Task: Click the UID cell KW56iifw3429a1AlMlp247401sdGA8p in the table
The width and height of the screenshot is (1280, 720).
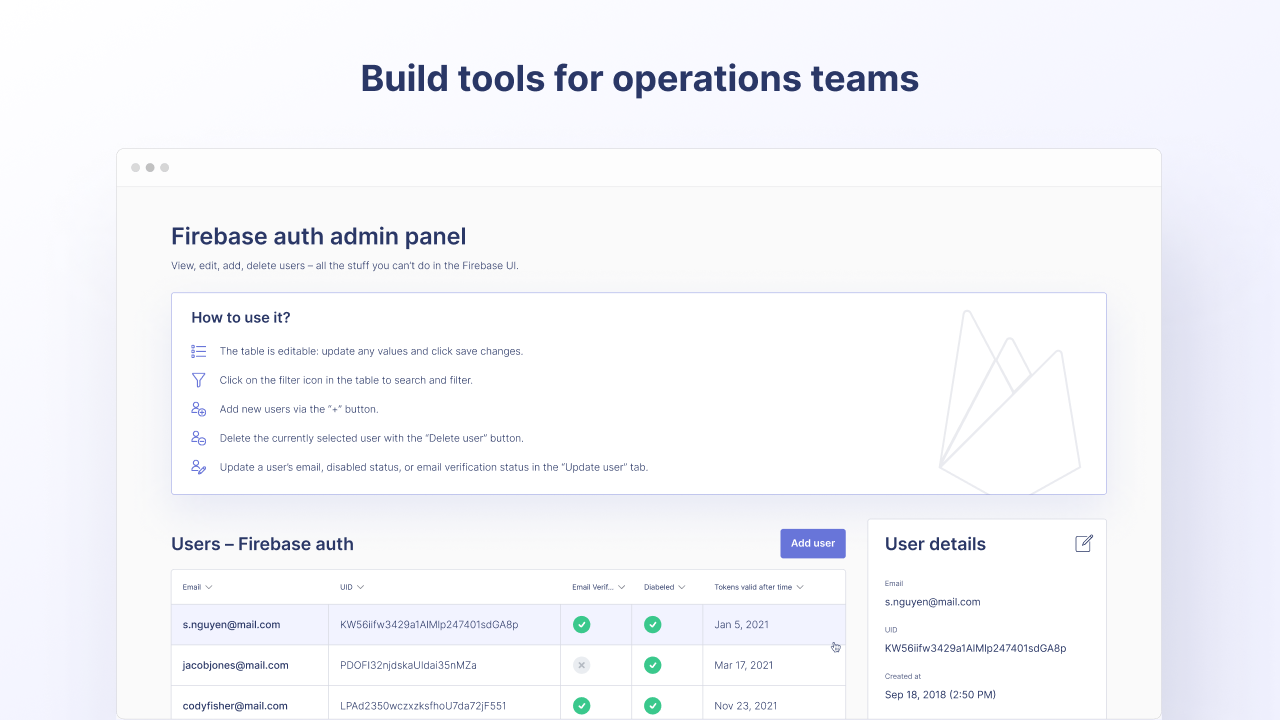Action: point(444,624)
